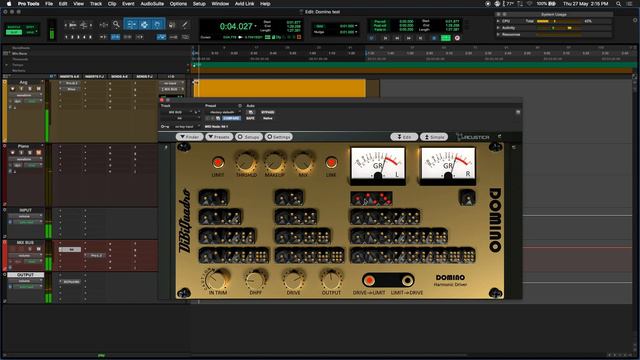Open the File menu
640x360 pixels.
pos(49,4)
